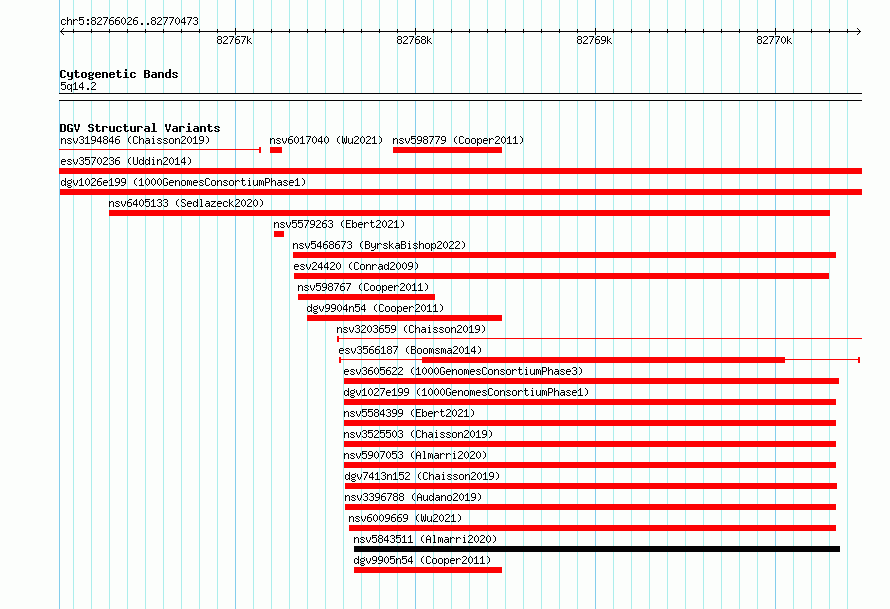Click the 5q14.2 cytogenetic band bar
The image size is (890, 609).
click(460, 97)
